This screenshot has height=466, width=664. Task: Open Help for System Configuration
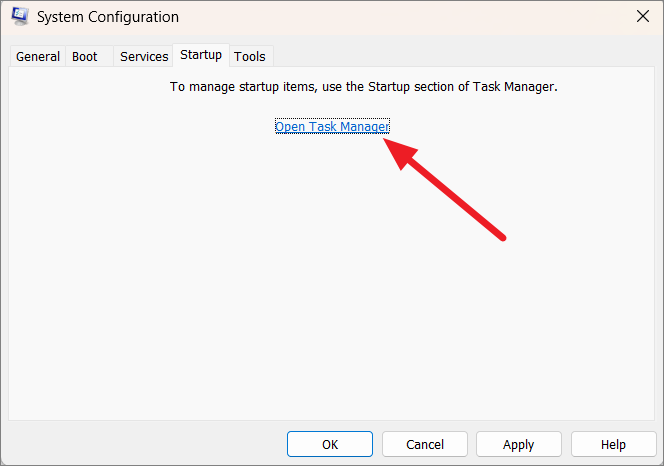pos(613,444)
